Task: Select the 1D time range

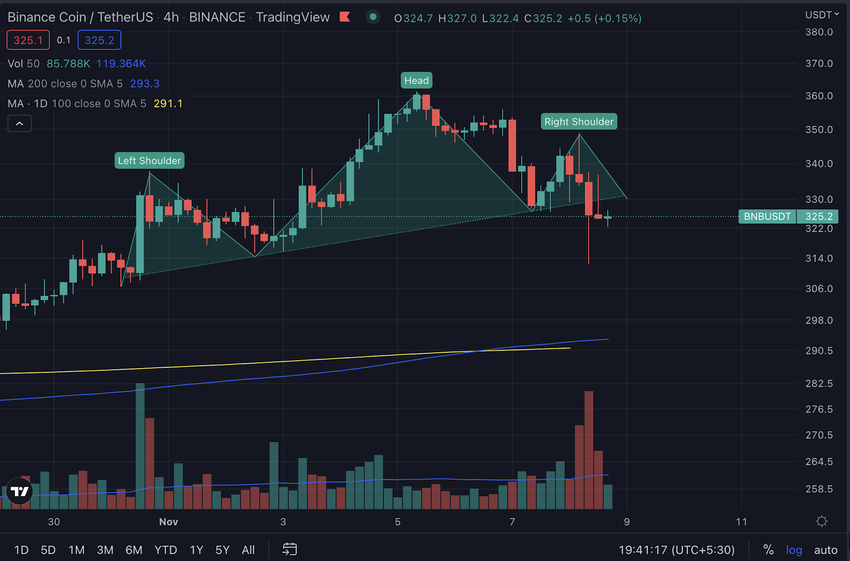Action: (21, 550)
